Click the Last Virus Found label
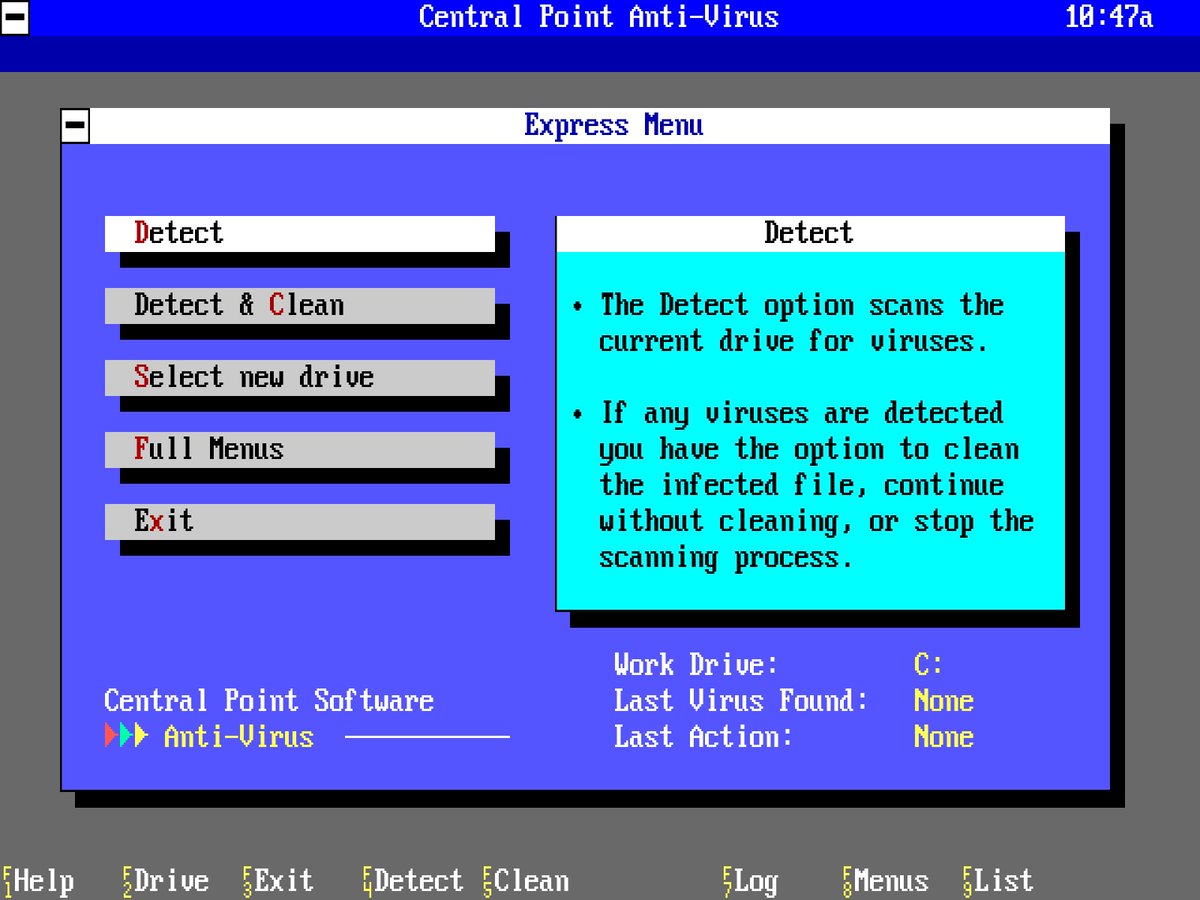 pyautogui.click(x=741, y=701)
